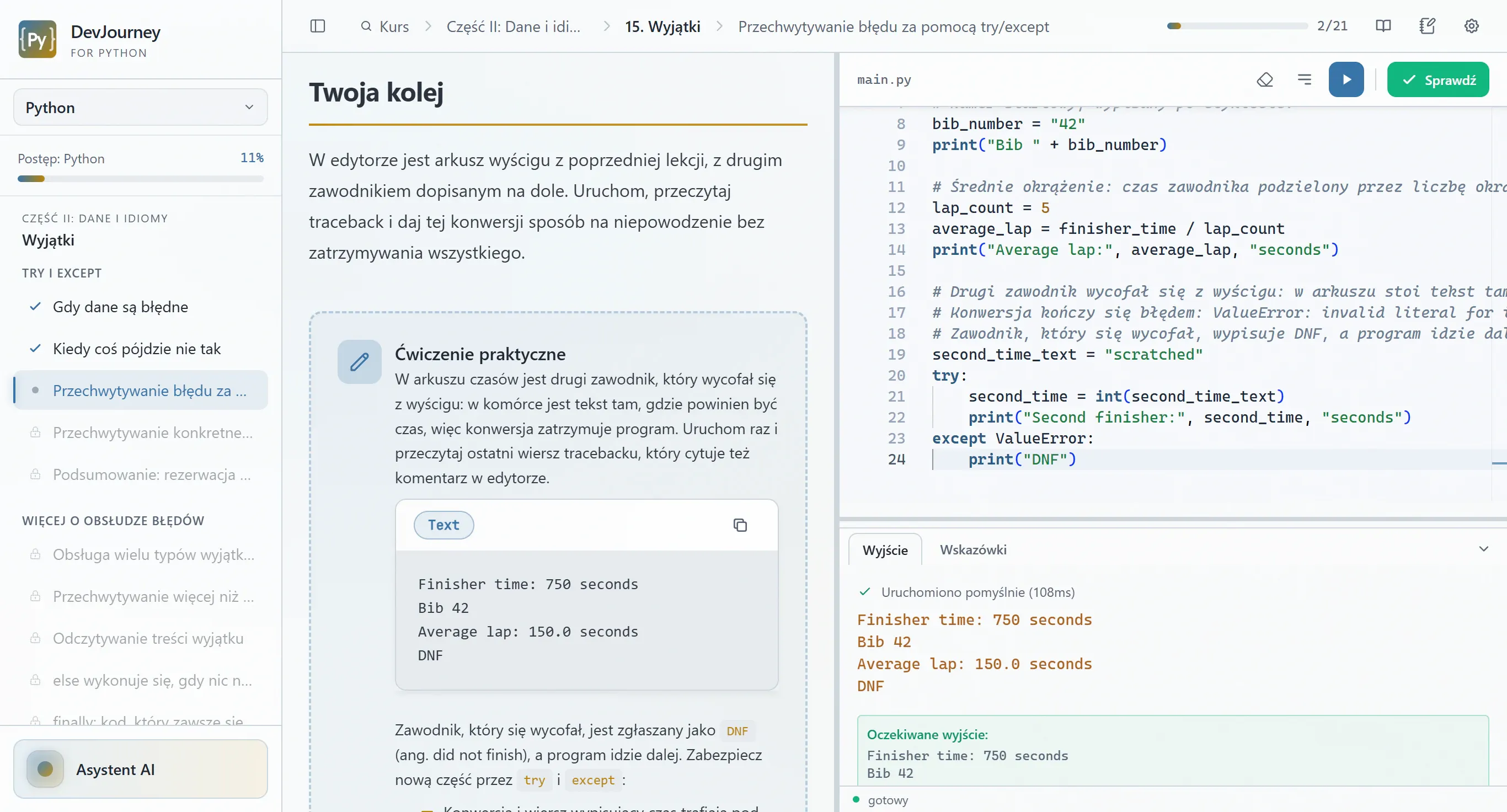The height and width of the screenshot is (812, 1507).
Task: Toggle the sidebar panel icon
Action: (x=317, y=26)
